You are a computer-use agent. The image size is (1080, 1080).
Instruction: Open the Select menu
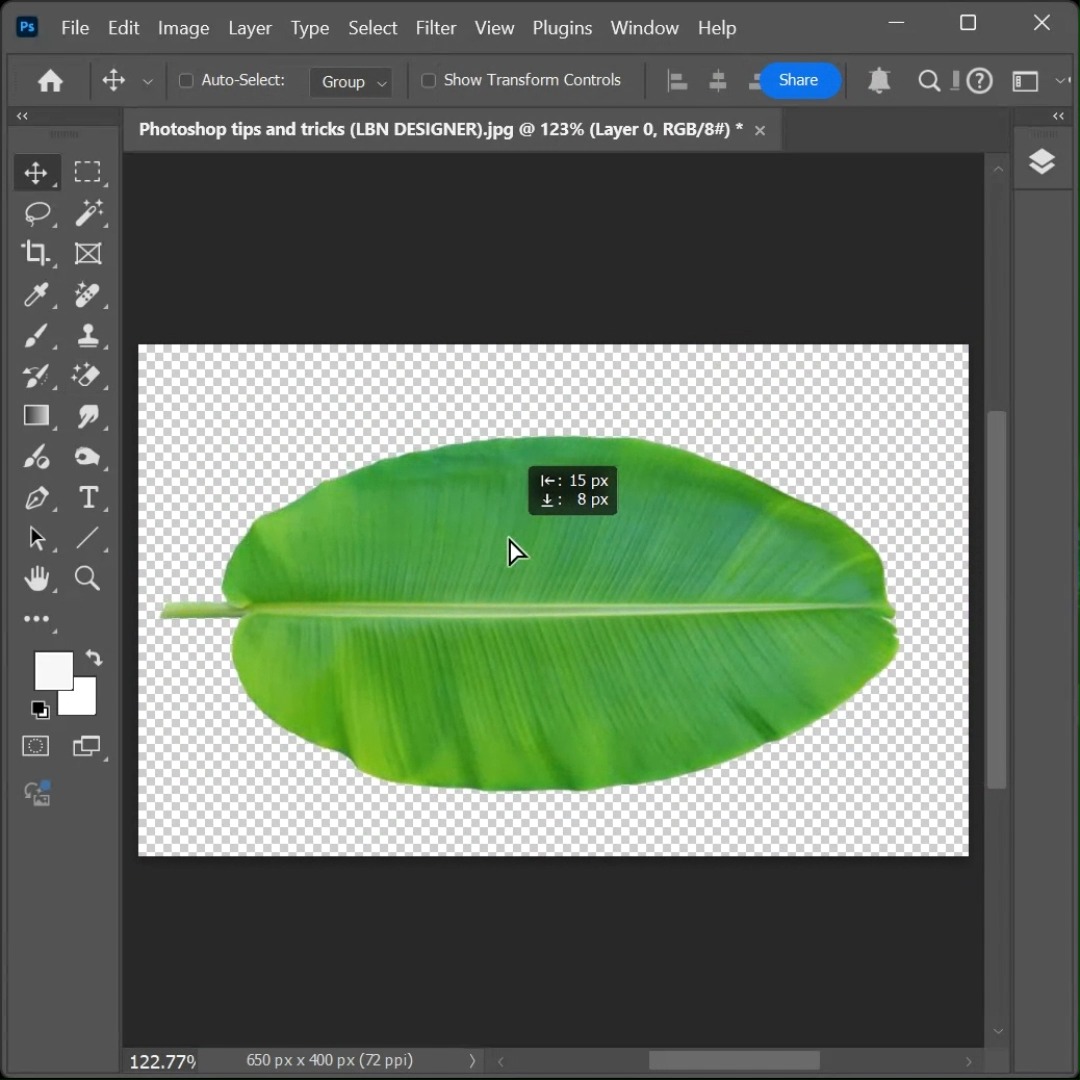tap(373, 28)
